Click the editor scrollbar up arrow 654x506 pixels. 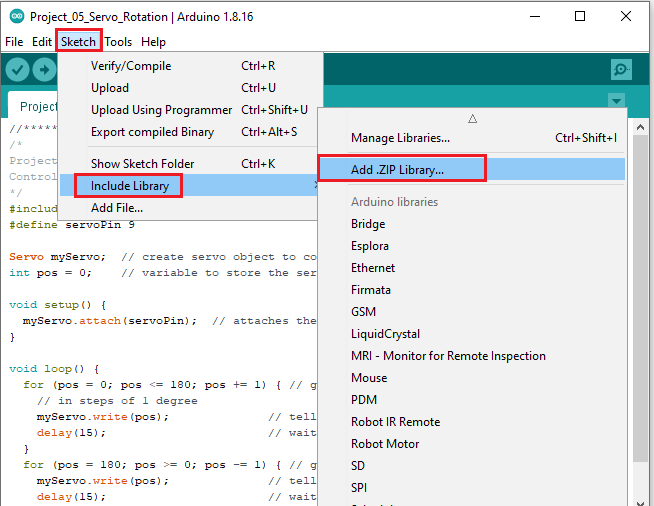tap(641, 128)
